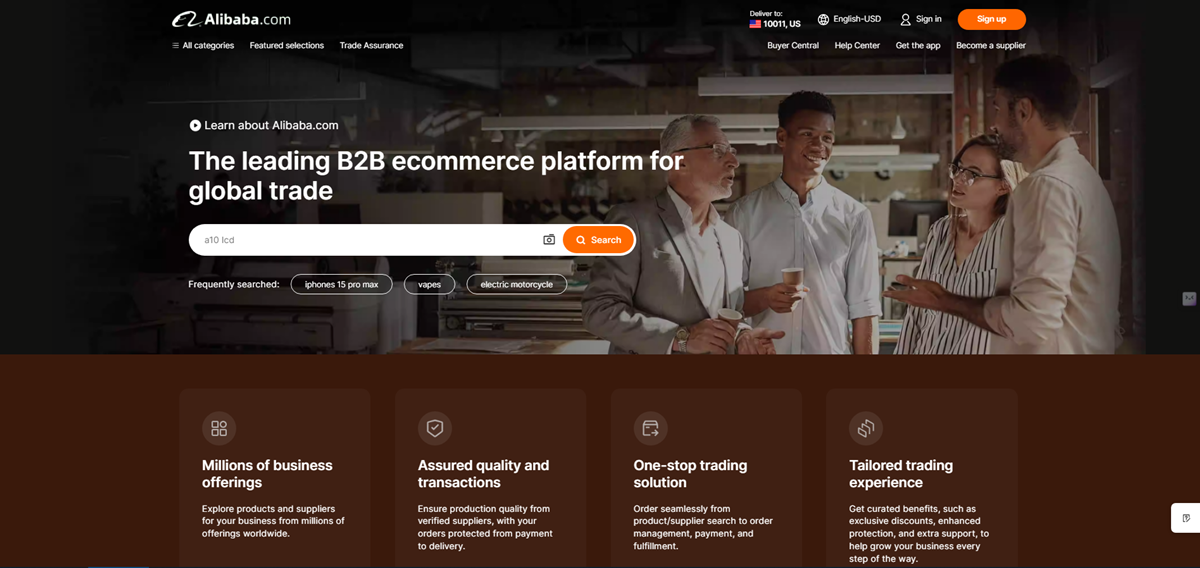Click the Millions of business offerings grid icon
Screen dimensions: 1200x568
click(x=219, y=428)
